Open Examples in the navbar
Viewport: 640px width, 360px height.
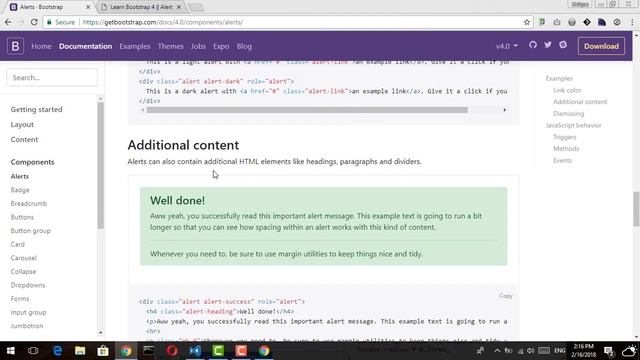[135, 46]
